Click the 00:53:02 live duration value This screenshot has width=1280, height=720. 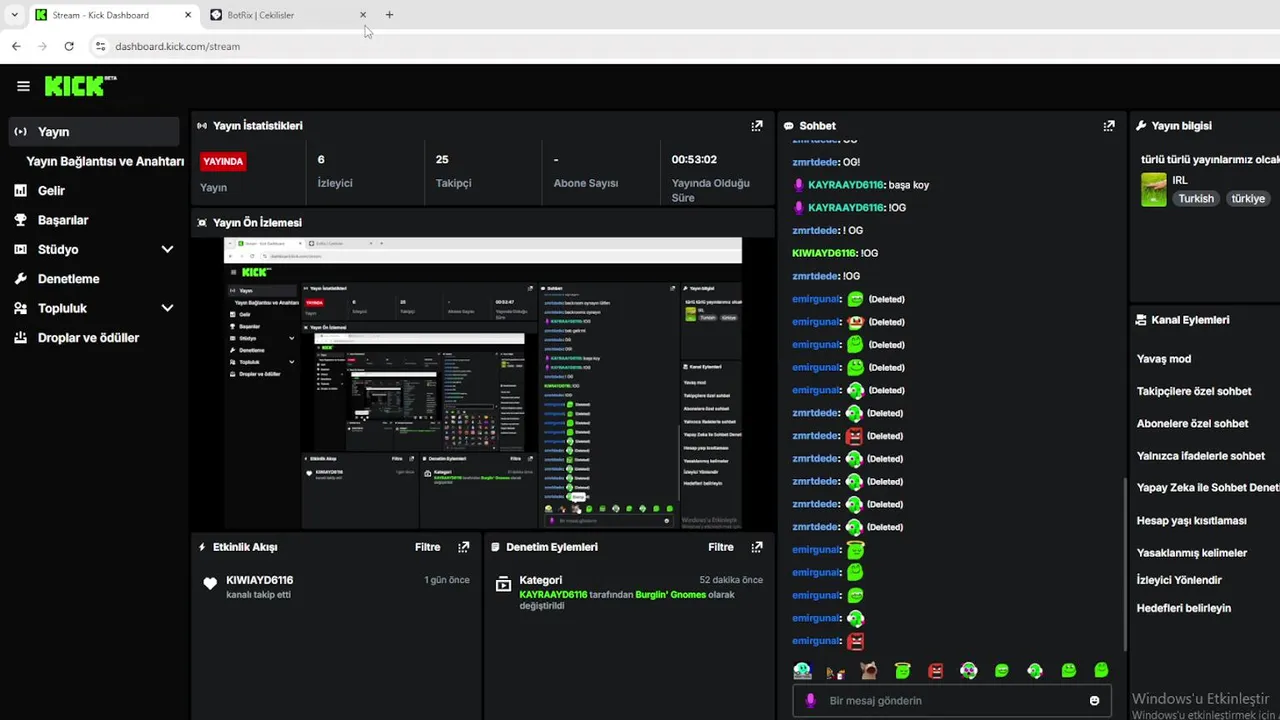tap(694, 159)
